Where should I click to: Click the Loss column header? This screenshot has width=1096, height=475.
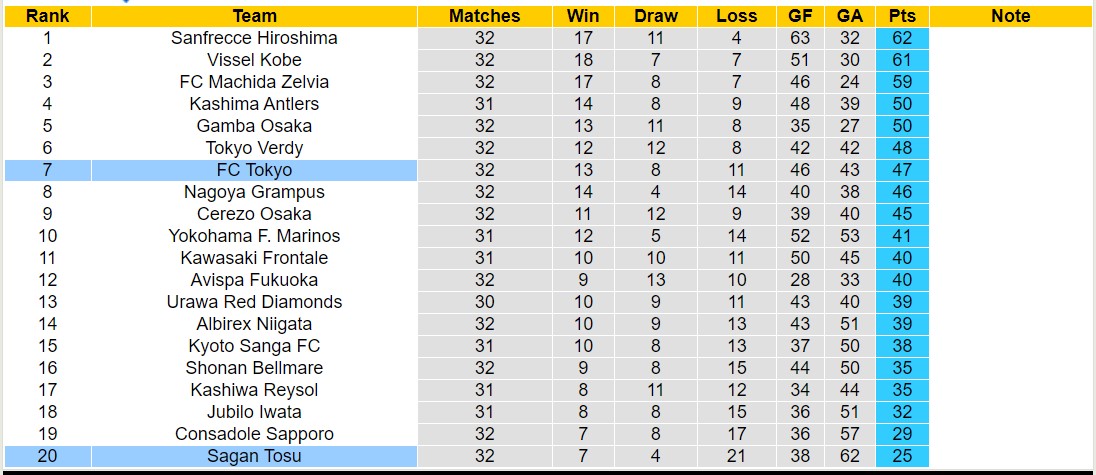[x=737, y=16]
